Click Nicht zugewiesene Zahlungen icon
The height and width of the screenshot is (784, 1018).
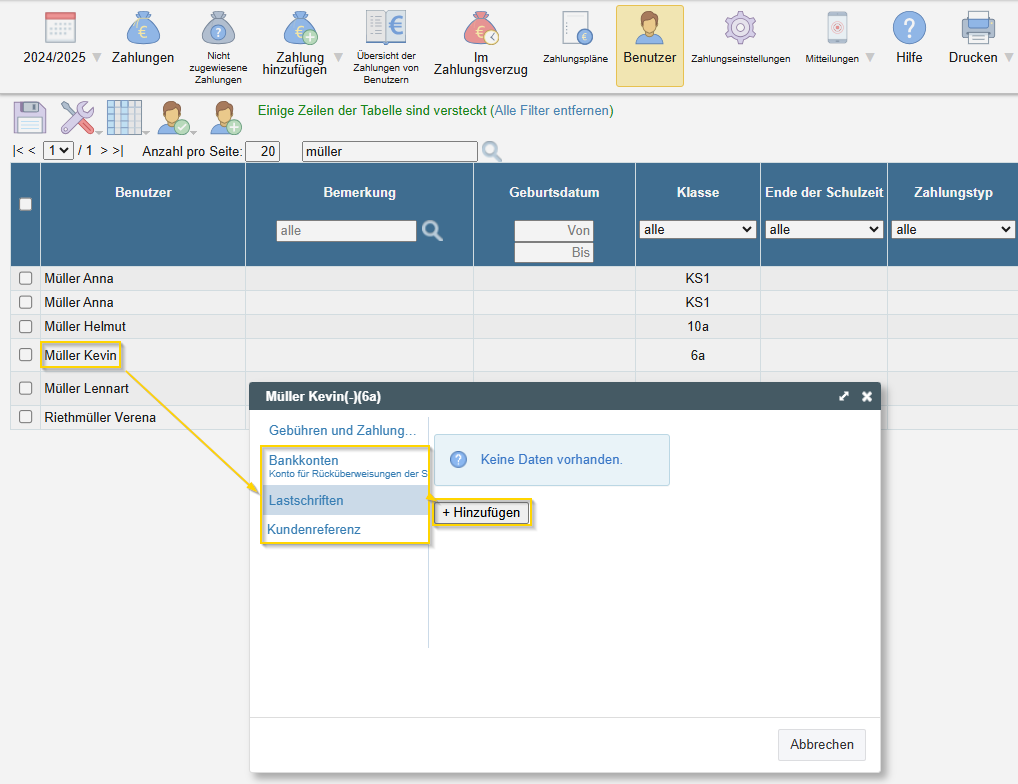coord(219,30)
